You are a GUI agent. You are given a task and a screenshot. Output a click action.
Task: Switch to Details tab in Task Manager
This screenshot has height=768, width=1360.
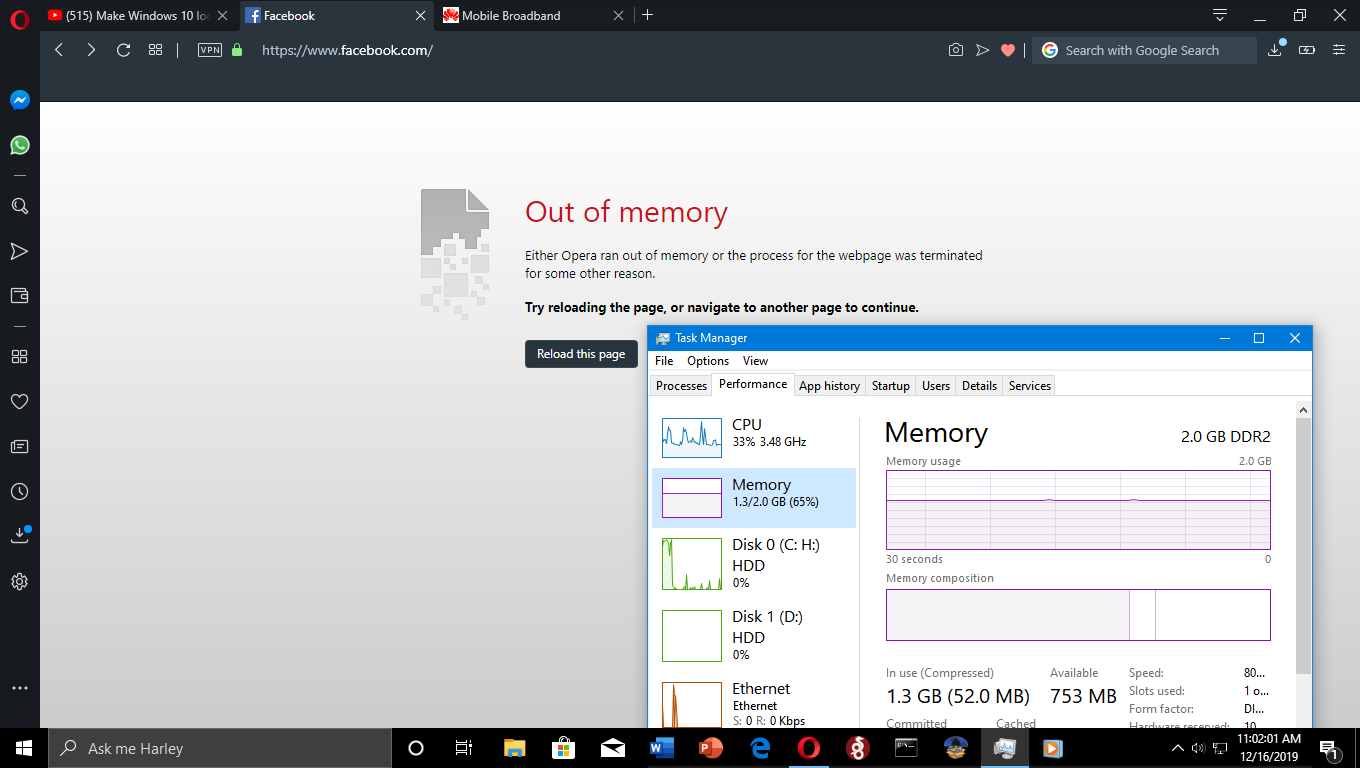pyautogui.click(x=979, y=386)
